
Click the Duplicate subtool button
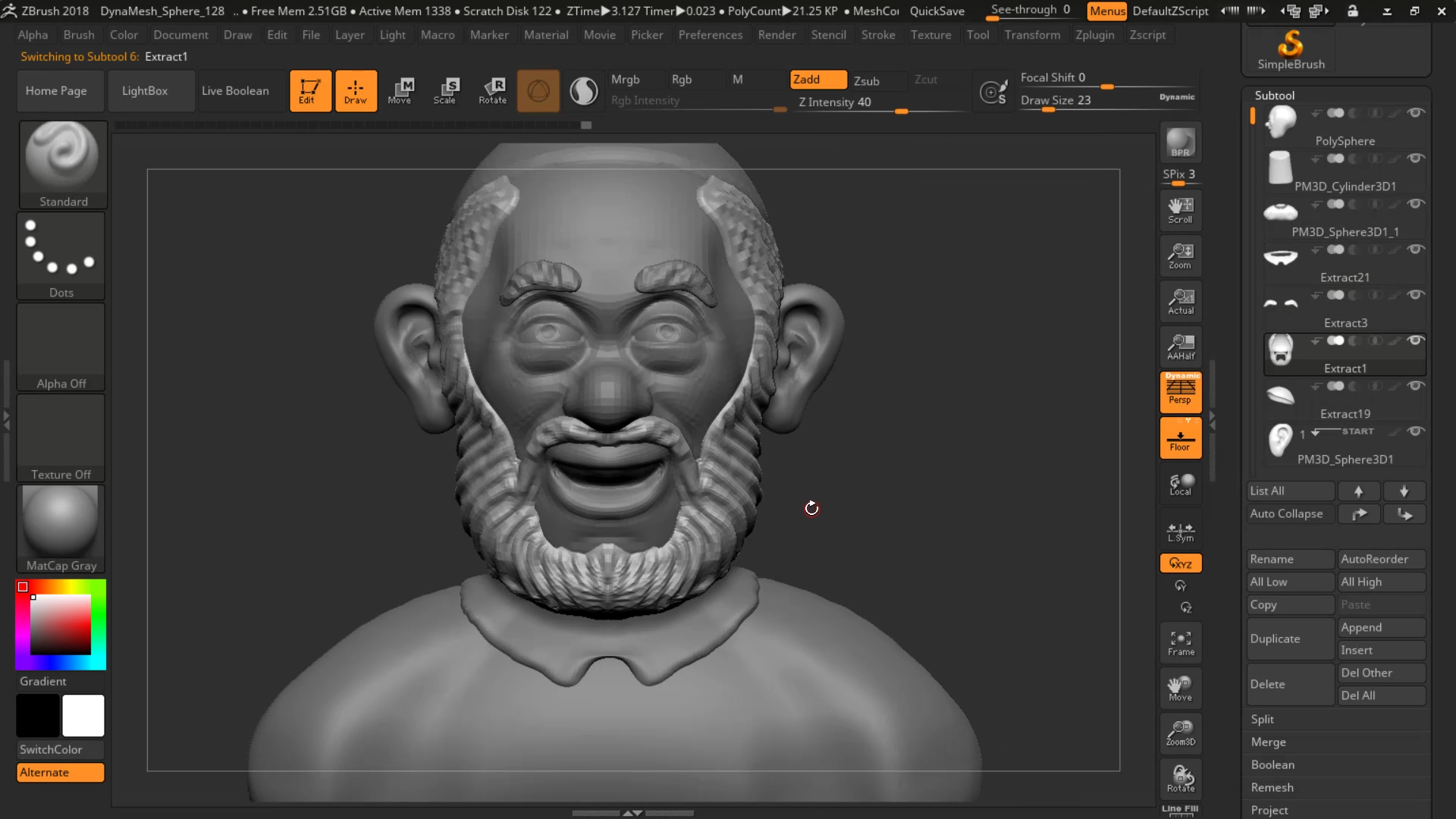[x=1289, y=639]
